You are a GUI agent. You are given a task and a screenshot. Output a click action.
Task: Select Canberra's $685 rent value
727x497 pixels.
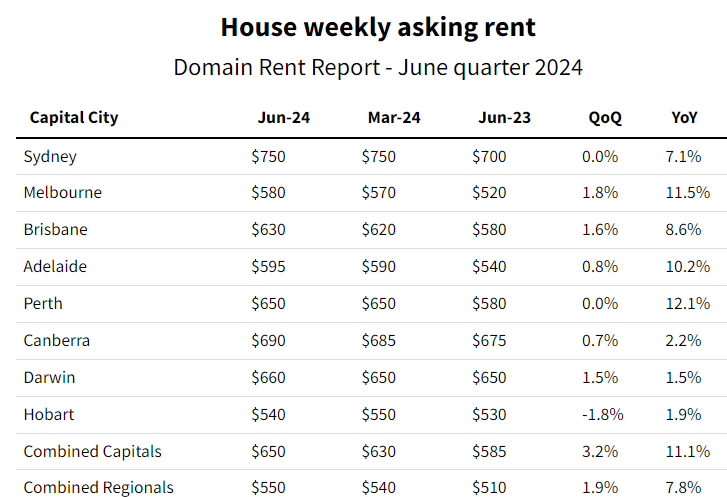point(379,340)
